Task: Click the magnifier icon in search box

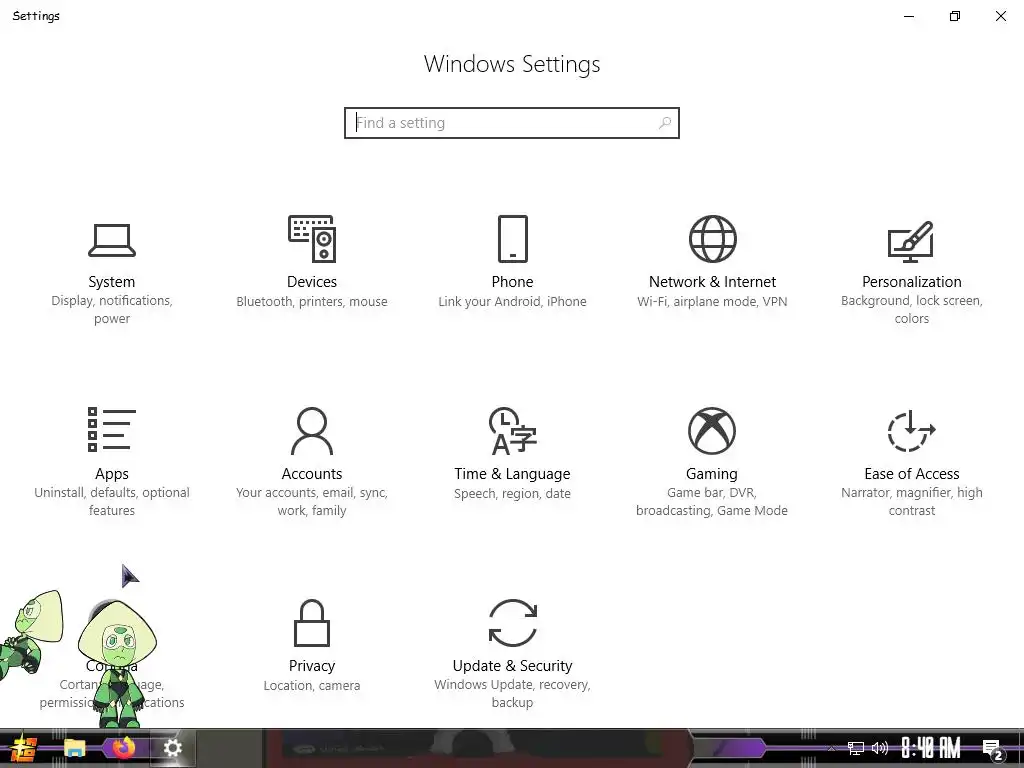Action: (x=665, y=123)
